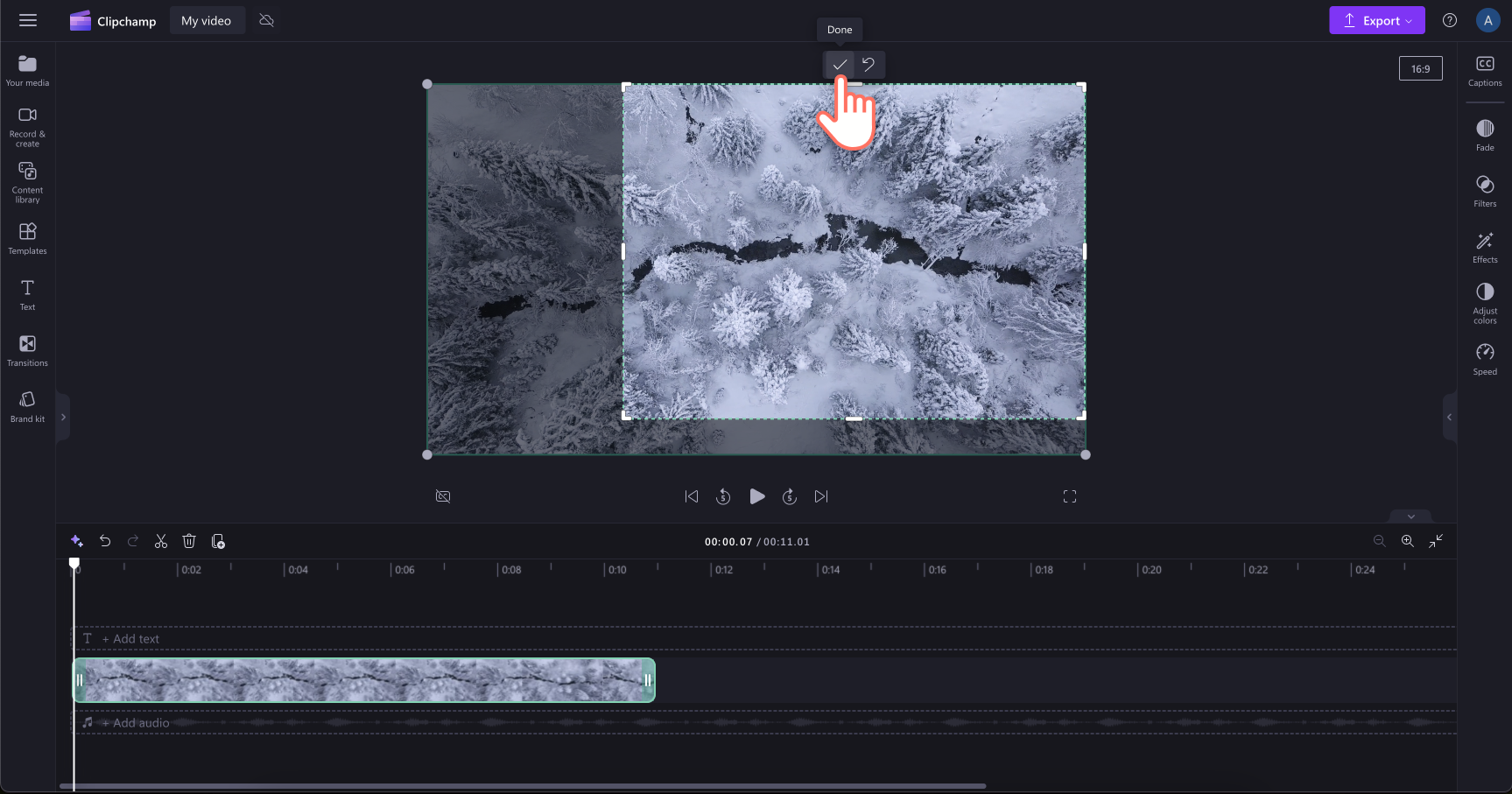Open Transitions tab
This screenshot has height=794, width=1512.
click(28, 351)
